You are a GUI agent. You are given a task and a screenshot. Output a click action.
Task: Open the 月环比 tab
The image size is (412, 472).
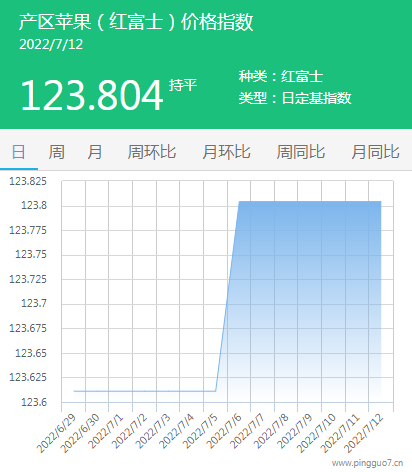pos(226,152)
